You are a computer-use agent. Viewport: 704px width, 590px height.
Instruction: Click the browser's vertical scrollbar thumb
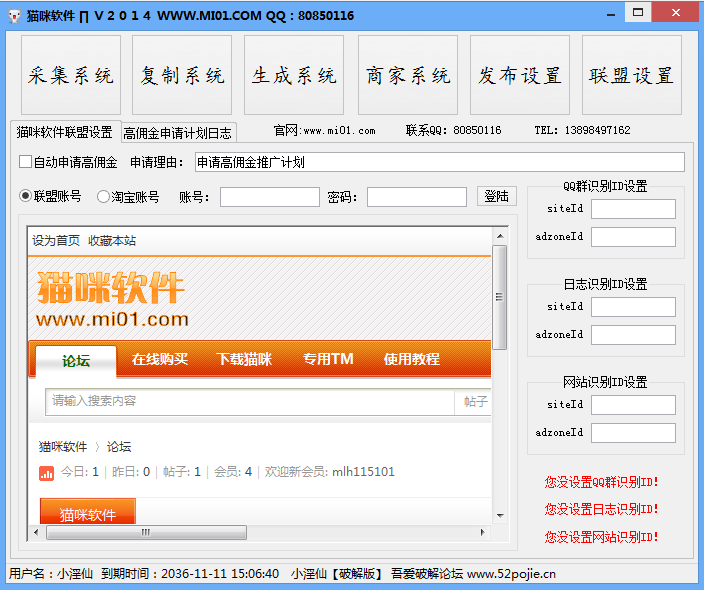click(499, 300)
